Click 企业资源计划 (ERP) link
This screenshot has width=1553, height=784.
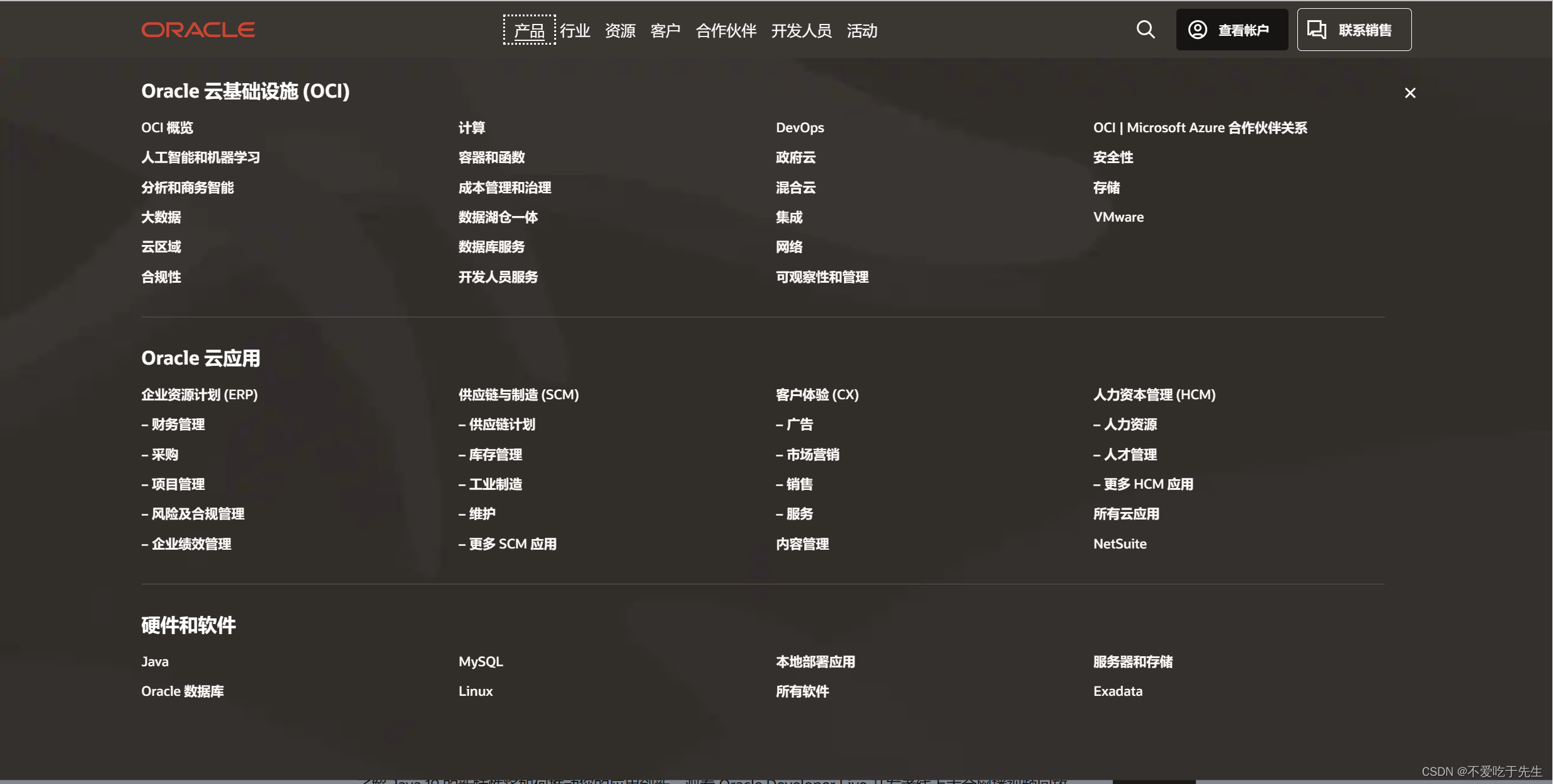click(x=199, y=395)
